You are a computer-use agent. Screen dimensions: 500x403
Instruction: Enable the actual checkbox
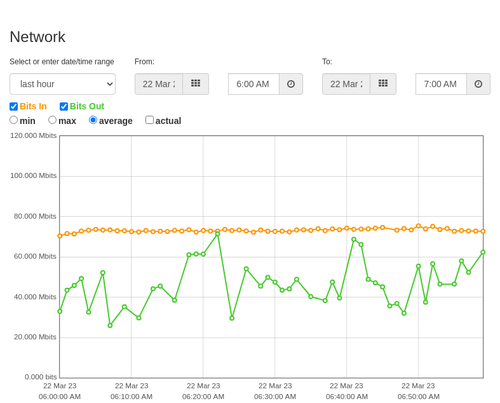tap(150, 120)
